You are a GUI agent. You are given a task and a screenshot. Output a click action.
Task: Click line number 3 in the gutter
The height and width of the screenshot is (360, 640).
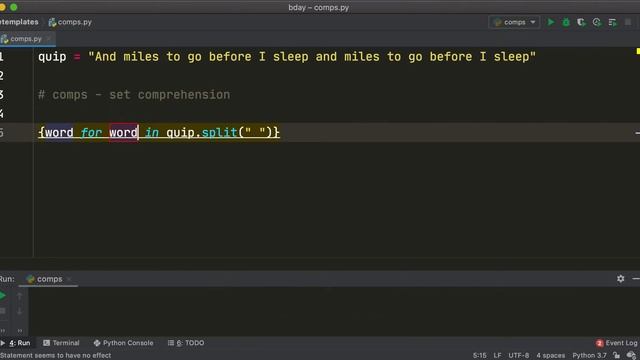(x=2, y=95)
